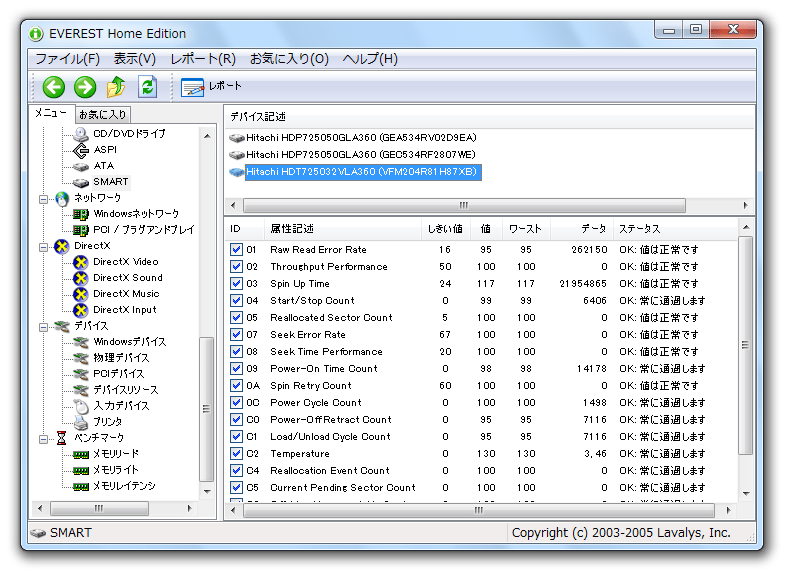Open the DirectX Music icon
This screenshot has width=787, height=573.
click(x=81, y=295)
